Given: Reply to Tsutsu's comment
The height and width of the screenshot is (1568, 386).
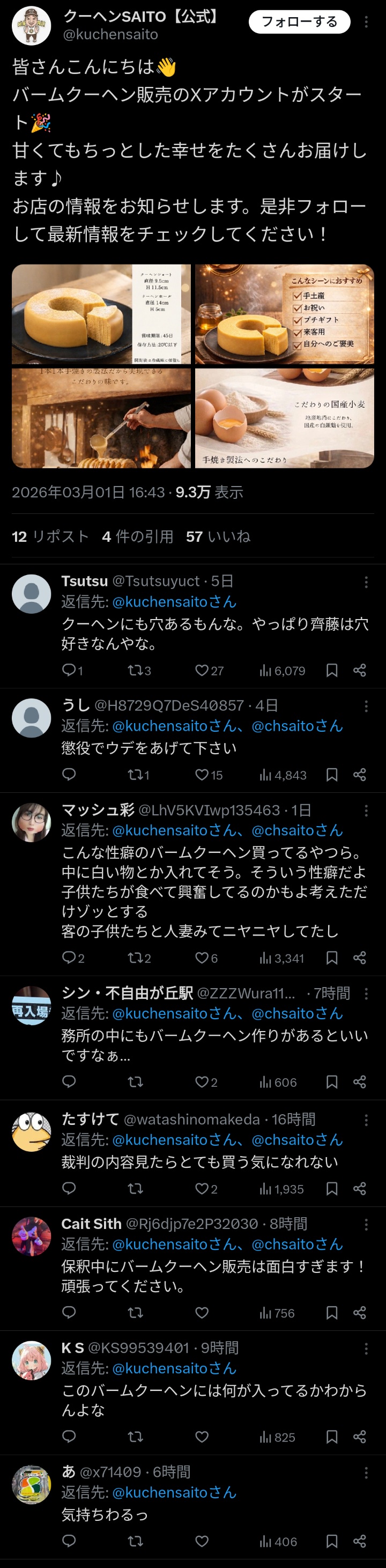Looking at the screenshot, I should click(x=69, y=670).
